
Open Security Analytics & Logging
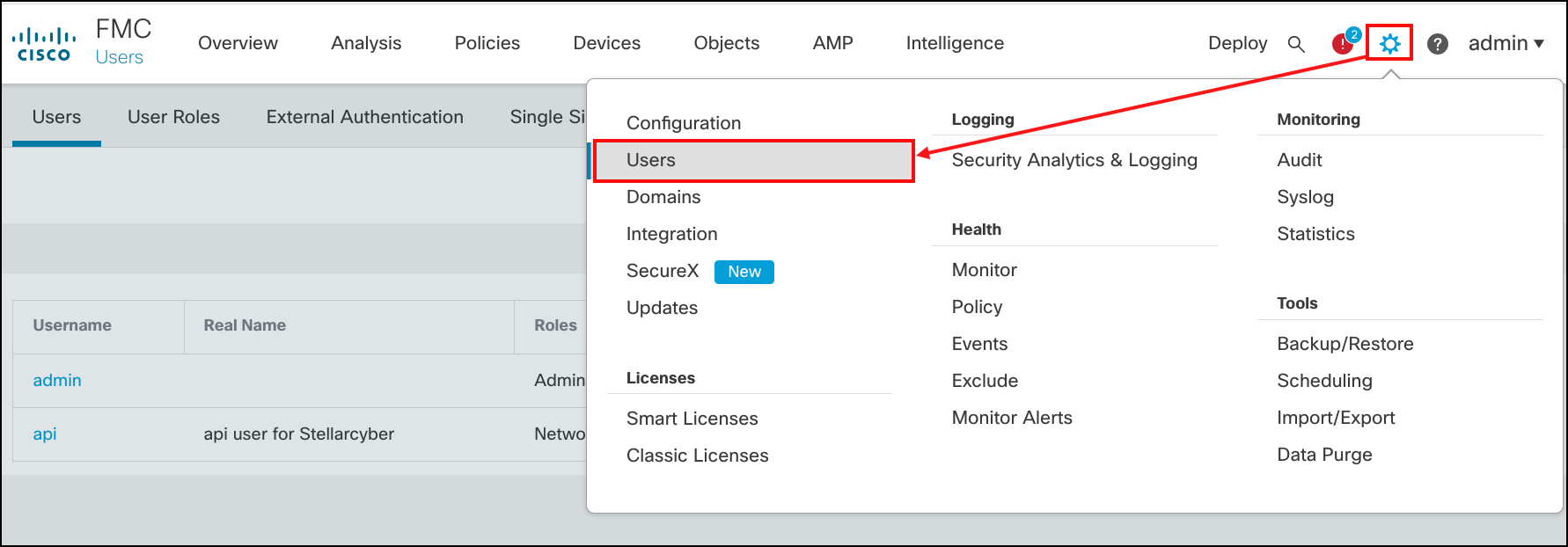coord(1073,160)
